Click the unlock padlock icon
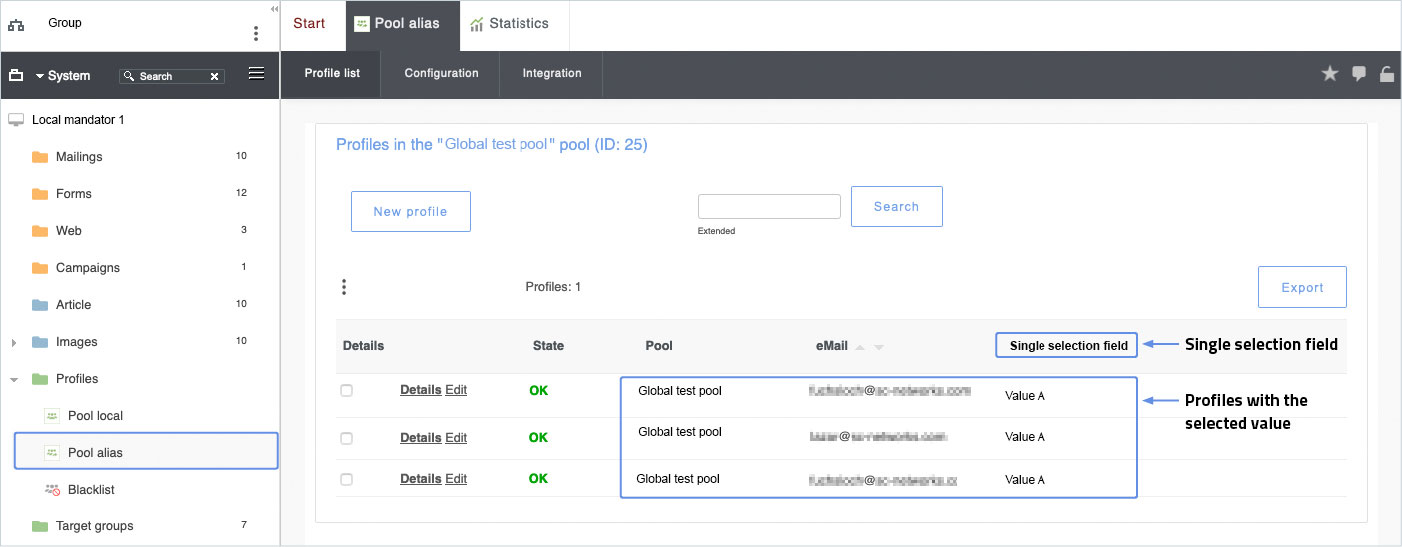 click(x=1387, y=73)
